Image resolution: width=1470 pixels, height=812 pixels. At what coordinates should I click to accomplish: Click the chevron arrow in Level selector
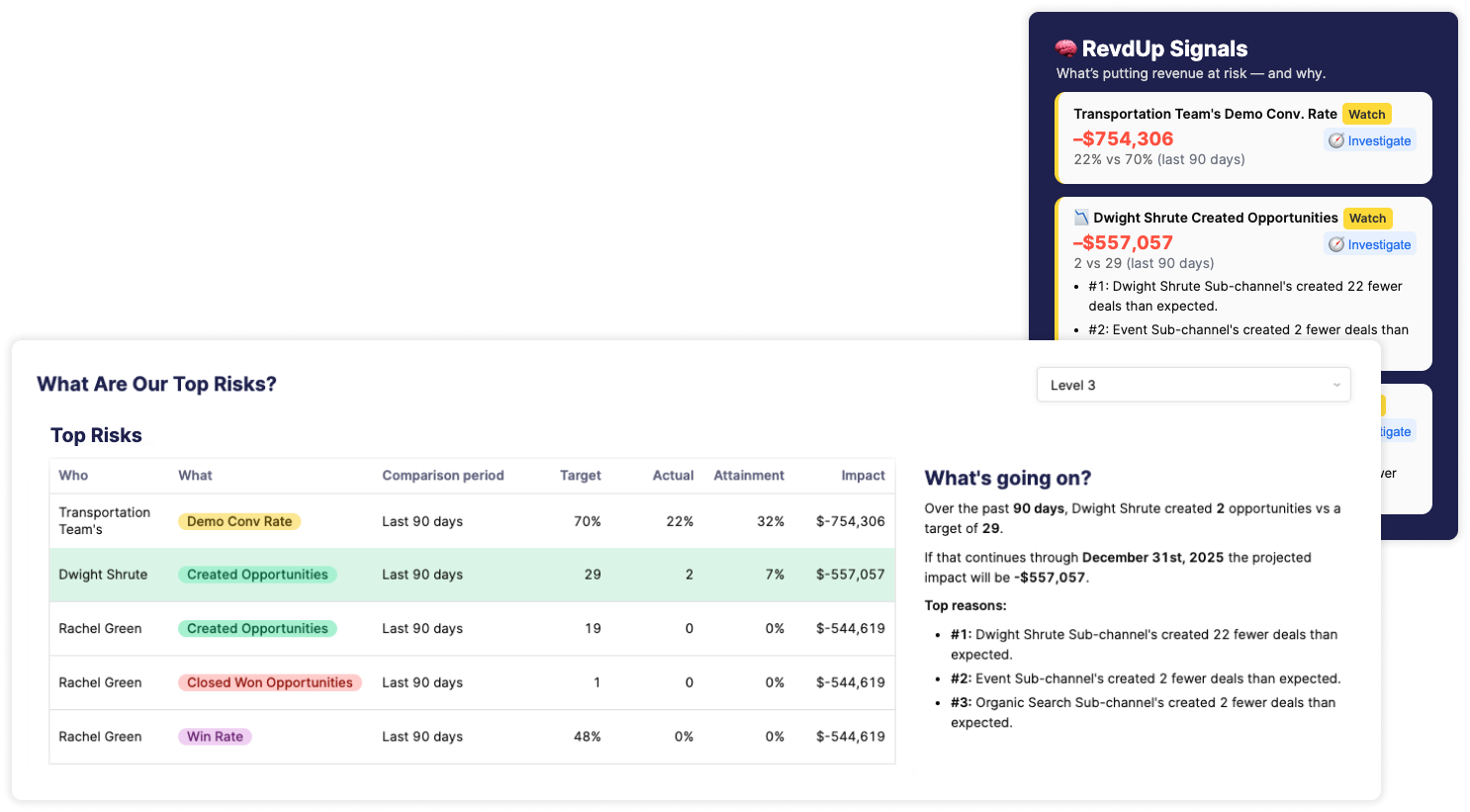point(1336,385)
